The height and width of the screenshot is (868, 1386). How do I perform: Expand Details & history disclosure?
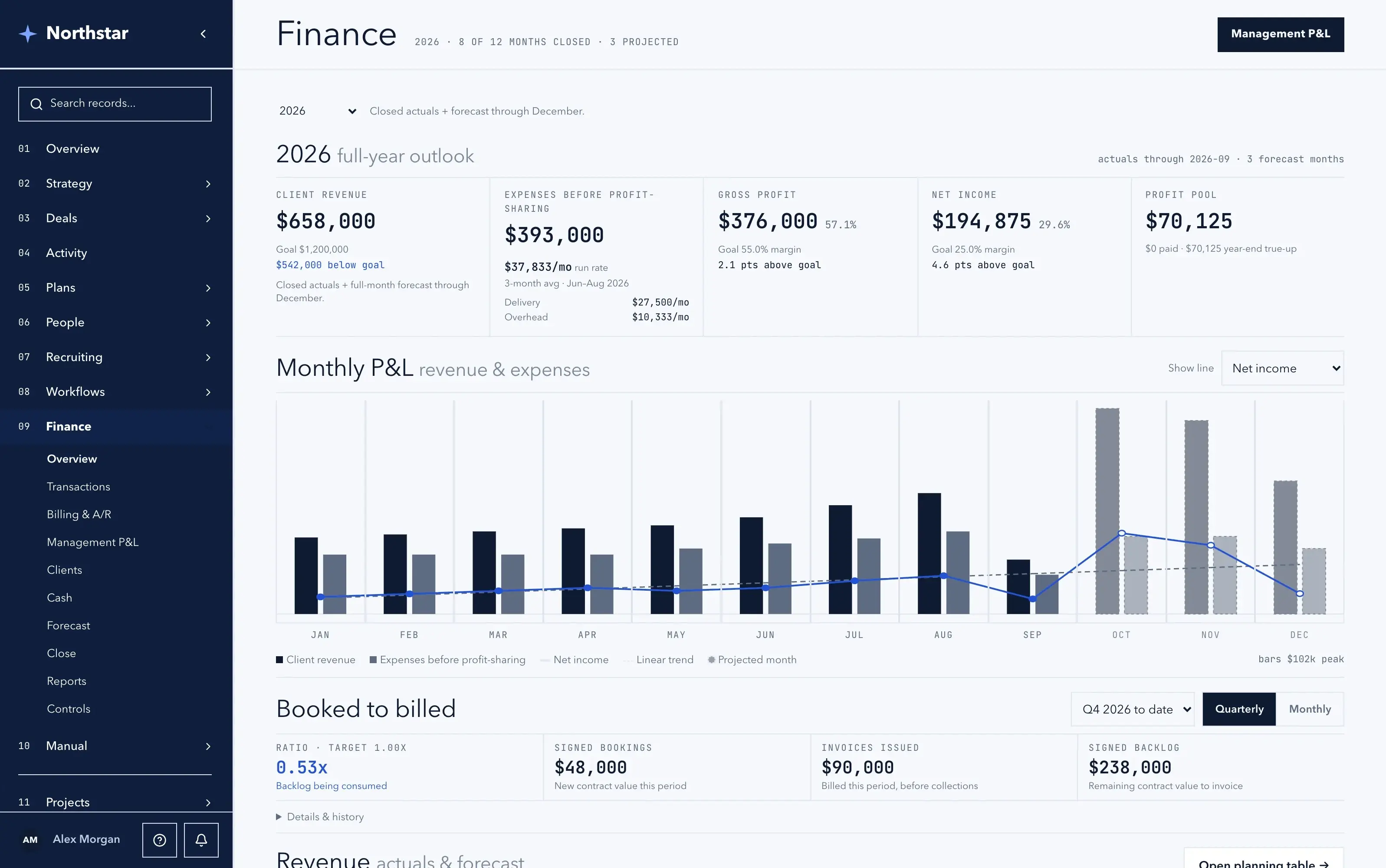click(x=320, y=817)
